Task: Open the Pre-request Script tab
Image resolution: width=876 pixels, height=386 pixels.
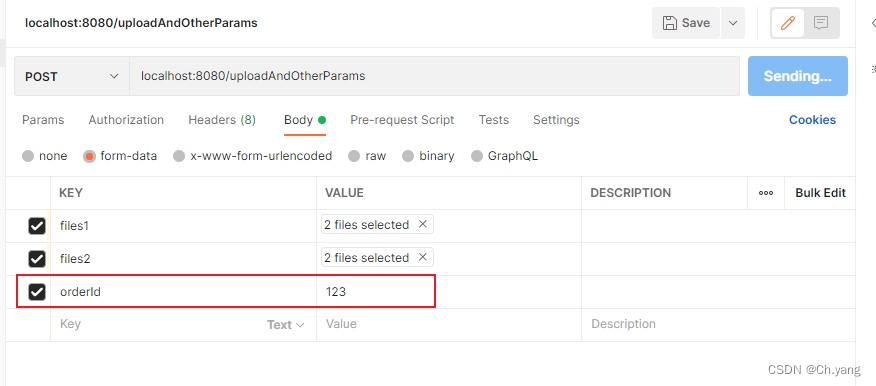Action: click(x=402, y=120)
